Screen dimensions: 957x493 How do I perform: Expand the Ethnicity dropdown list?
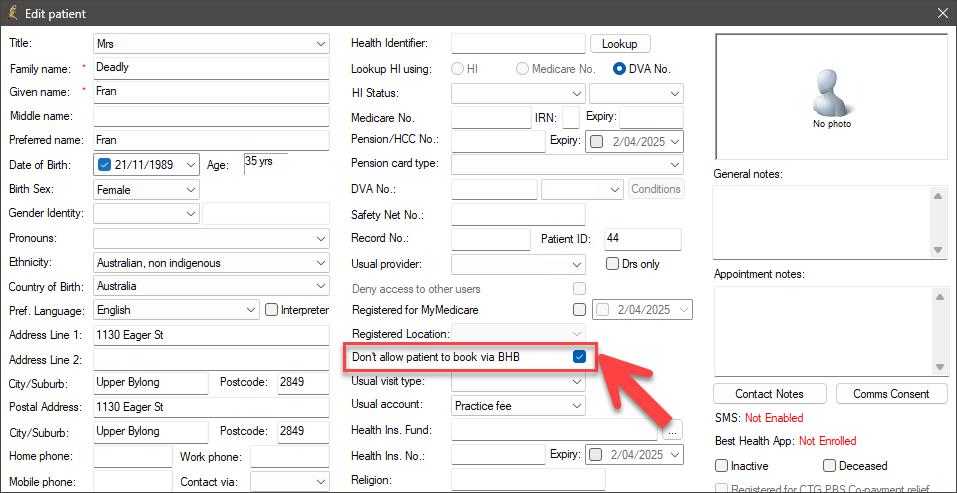pos(211,263)
